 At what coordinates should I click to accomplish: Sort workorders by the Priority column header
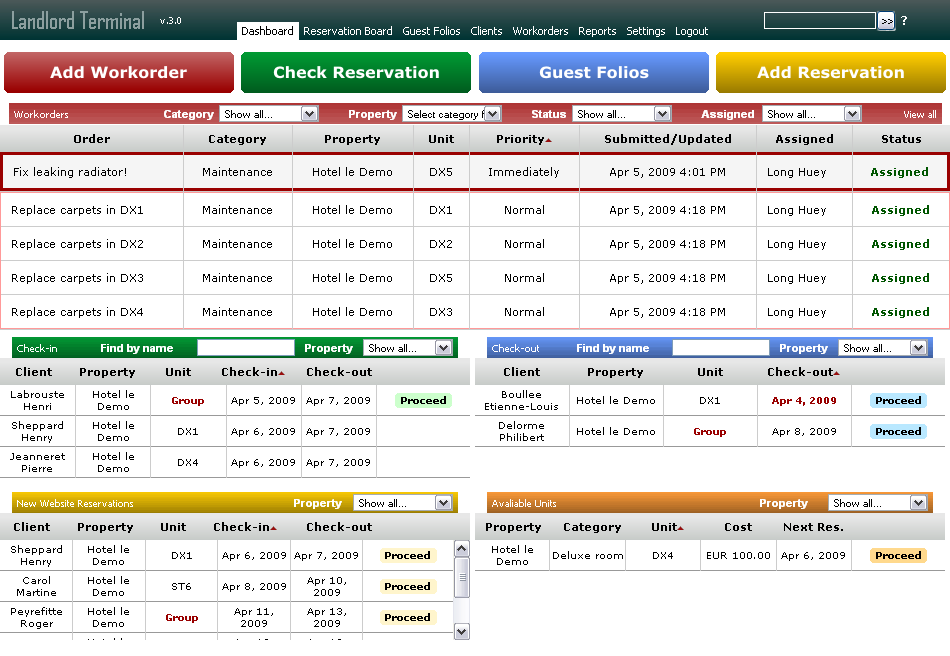coord(523,139)
